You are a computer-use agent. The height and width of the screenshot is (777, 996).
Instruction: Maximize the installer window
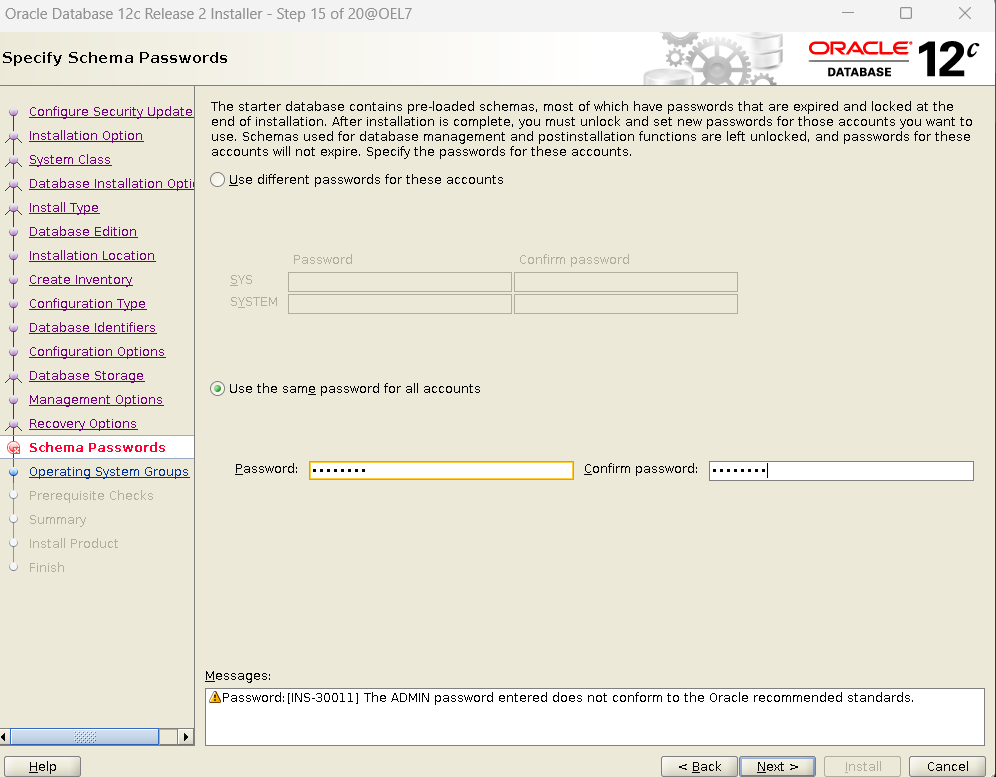pos(906,13)
